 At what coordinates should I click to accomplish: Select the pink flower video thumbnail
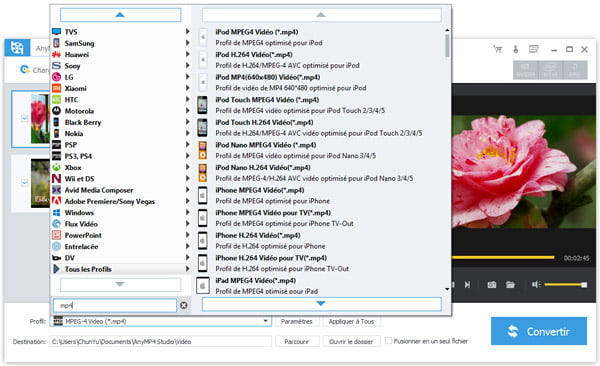point(40,119)
